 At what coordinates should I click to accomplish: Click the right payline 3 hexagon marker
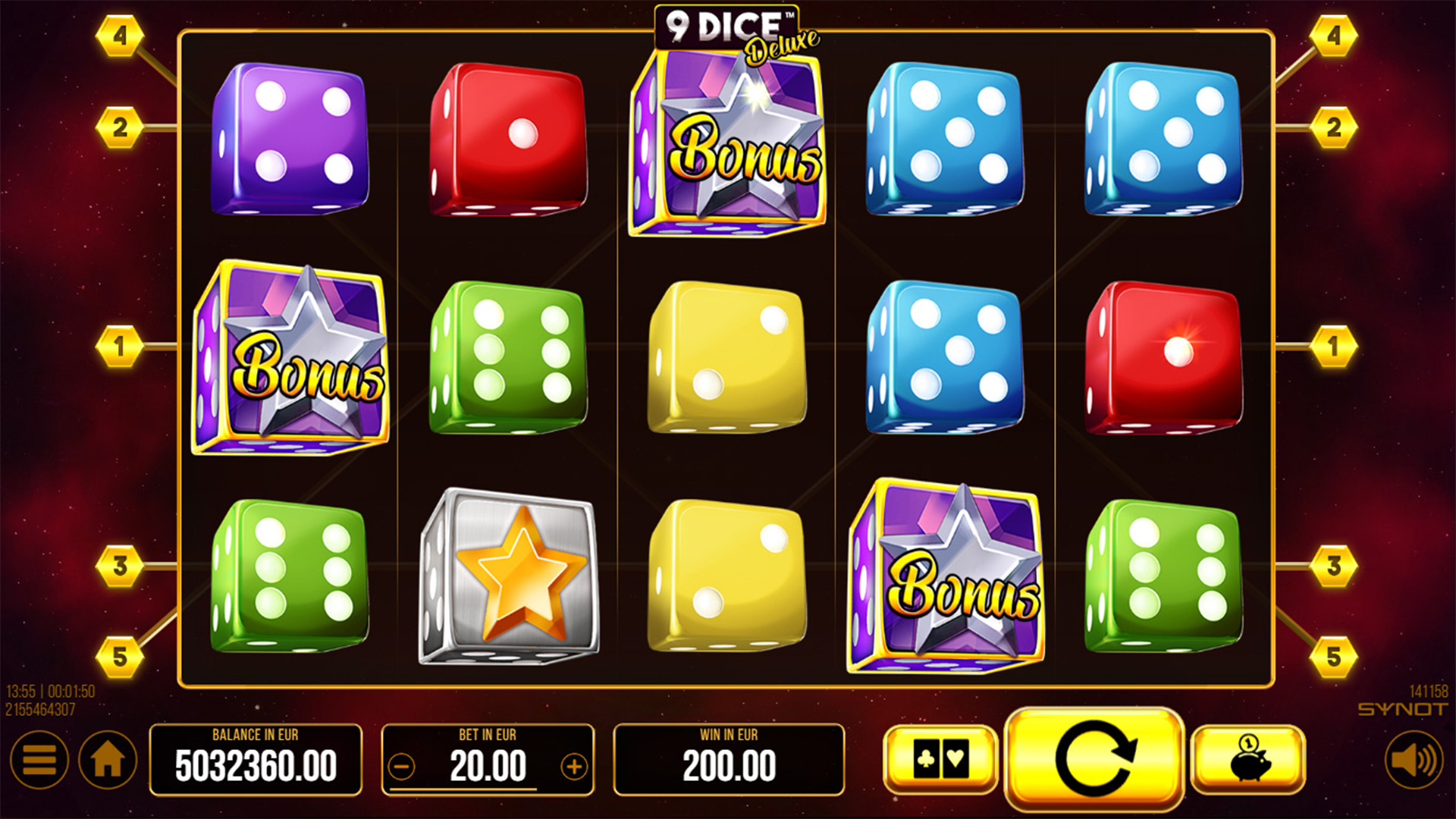[1334, 566]
